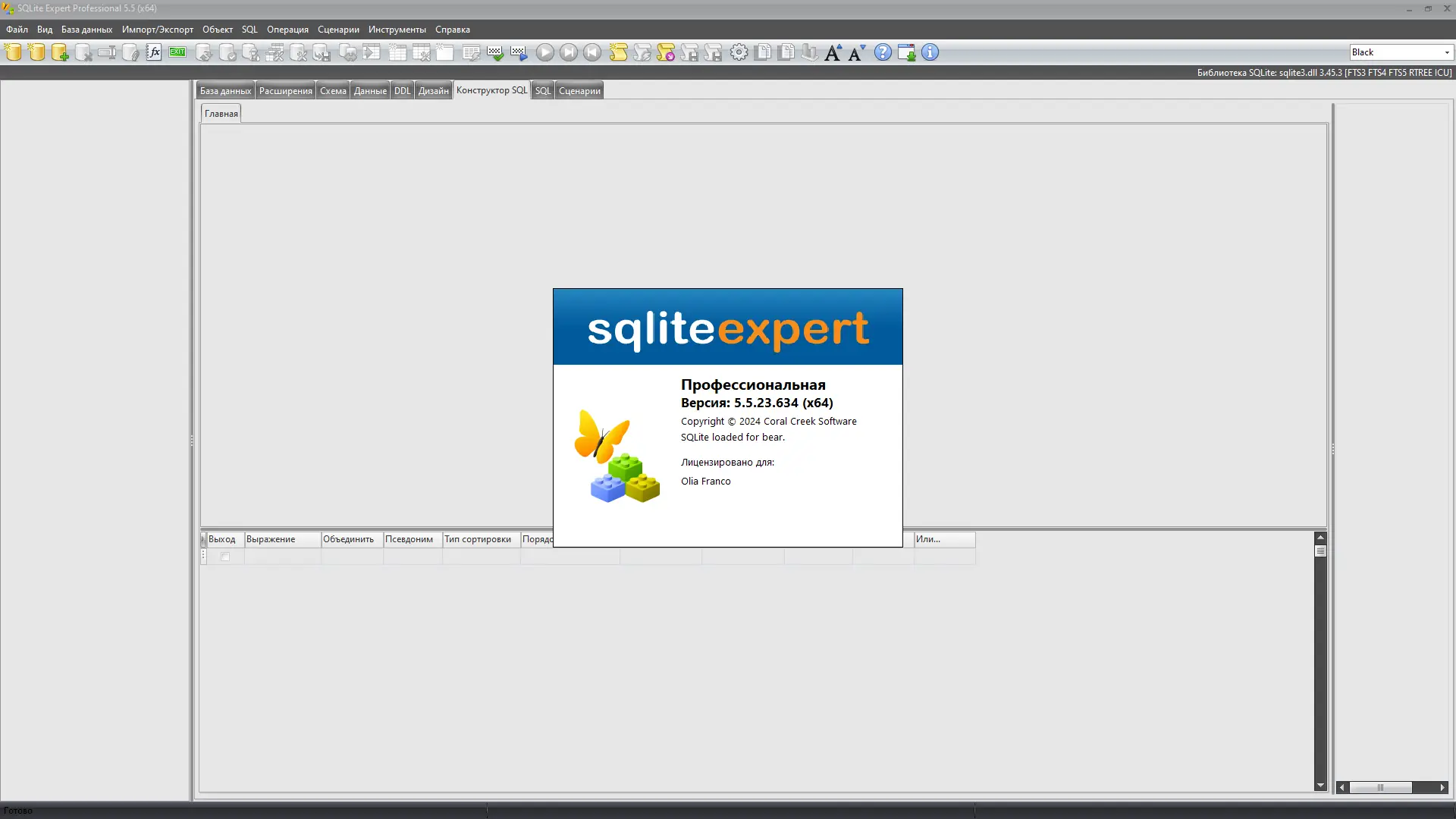Expand the Black theme dropdown
The image size is (1456, 819).
click(x=1446, y=52)
